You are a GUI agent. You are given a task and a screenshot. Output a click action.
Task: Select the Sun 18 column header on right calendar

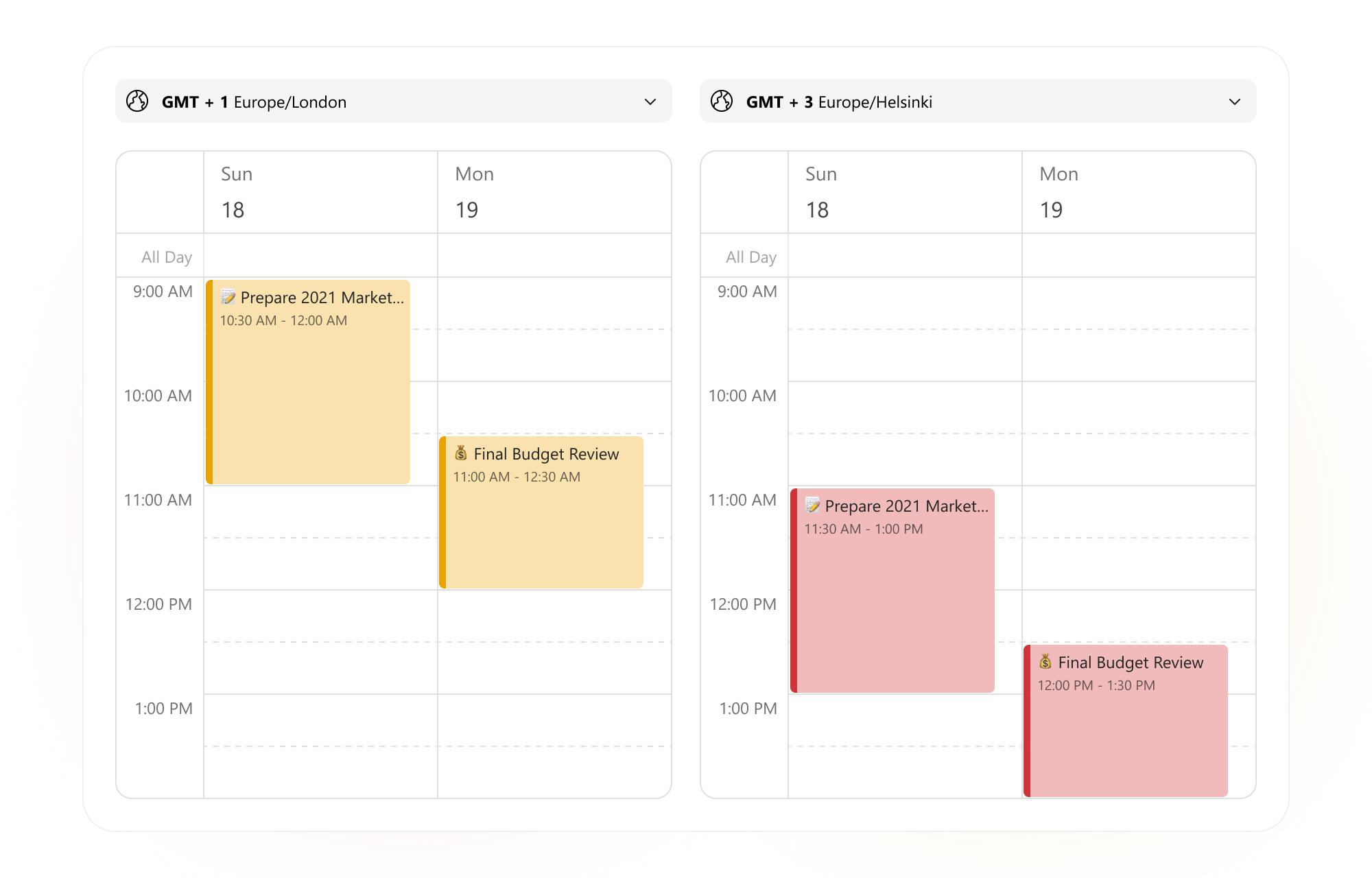pyautogui.click(x=820, y=192)
